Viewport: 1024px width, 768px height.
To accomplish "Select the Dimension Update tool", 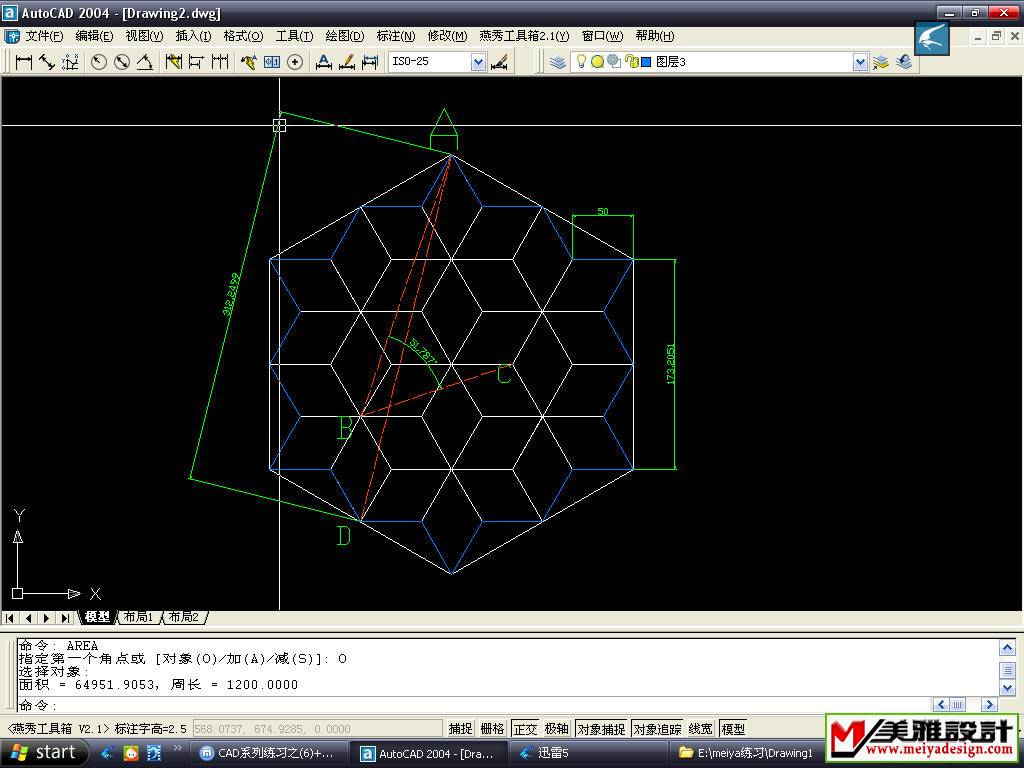I will point(370,62).
